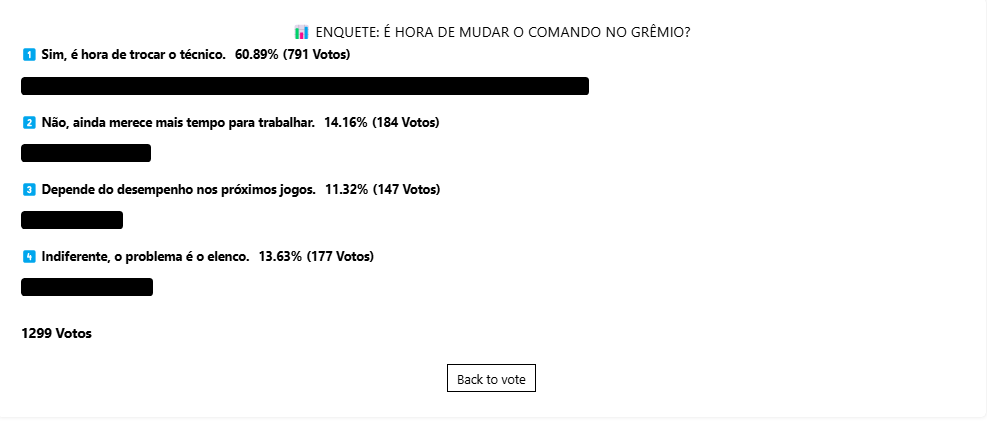Click the poll title about Grêmio

click(502, 32)
